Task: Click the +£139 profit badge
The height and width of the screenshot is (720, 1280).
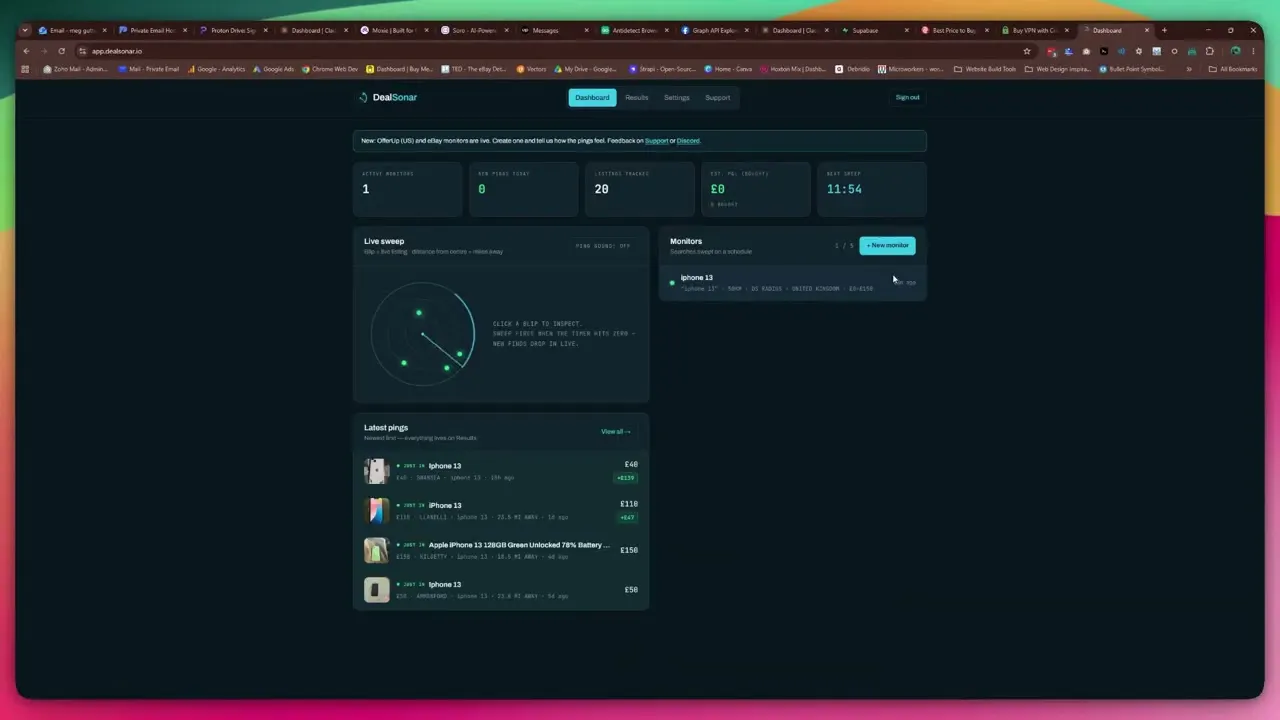Action: tap(625, 478)
